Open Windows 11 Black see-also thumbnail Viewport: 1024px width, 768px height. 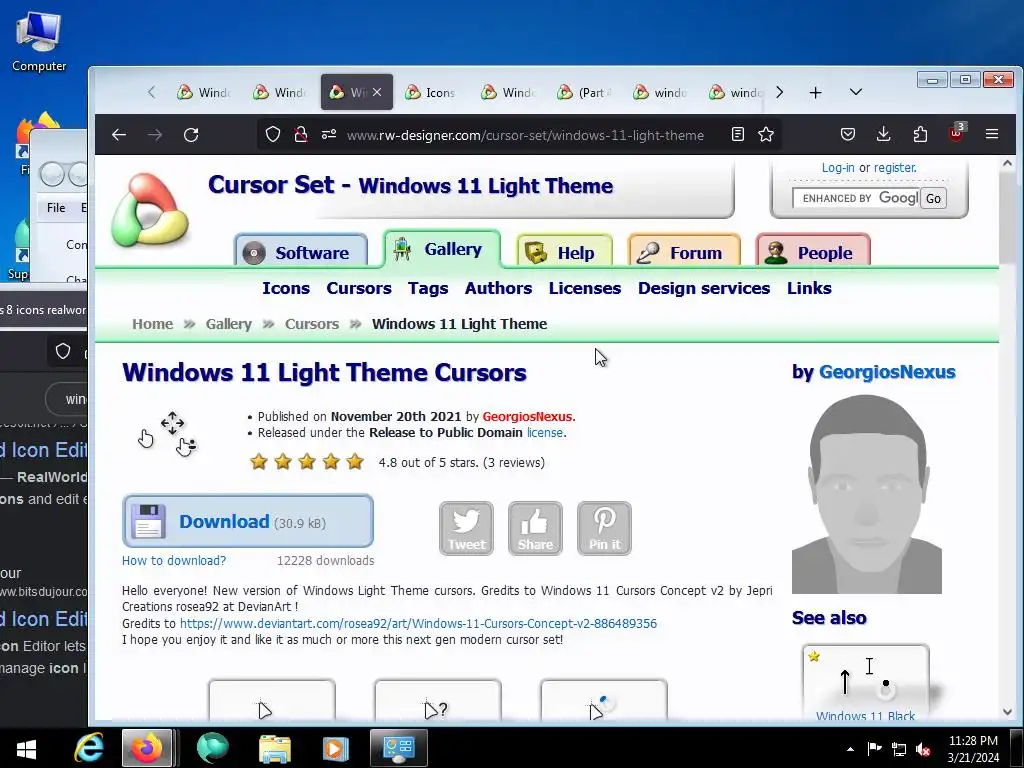point(866,684)
